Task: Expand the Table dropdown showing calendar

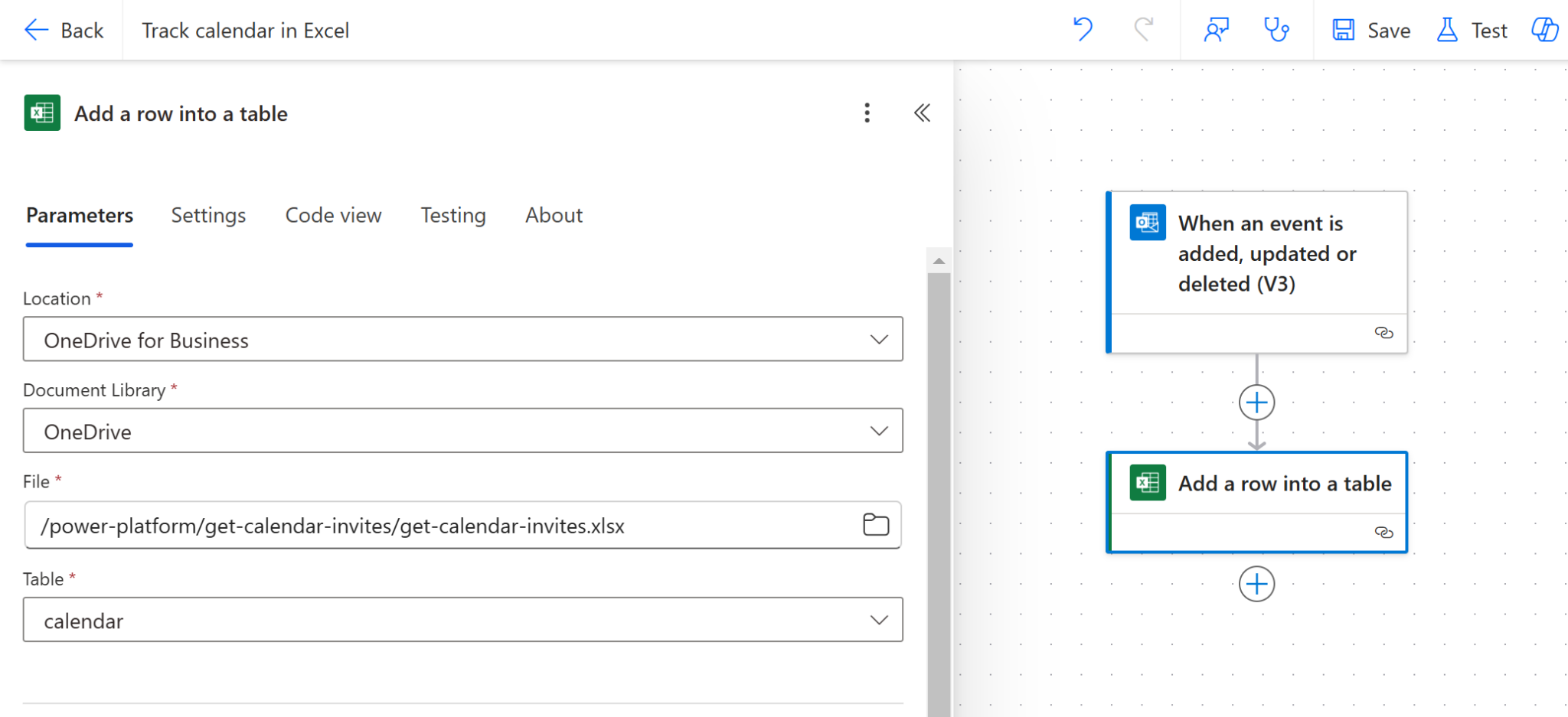Action: 879,621
